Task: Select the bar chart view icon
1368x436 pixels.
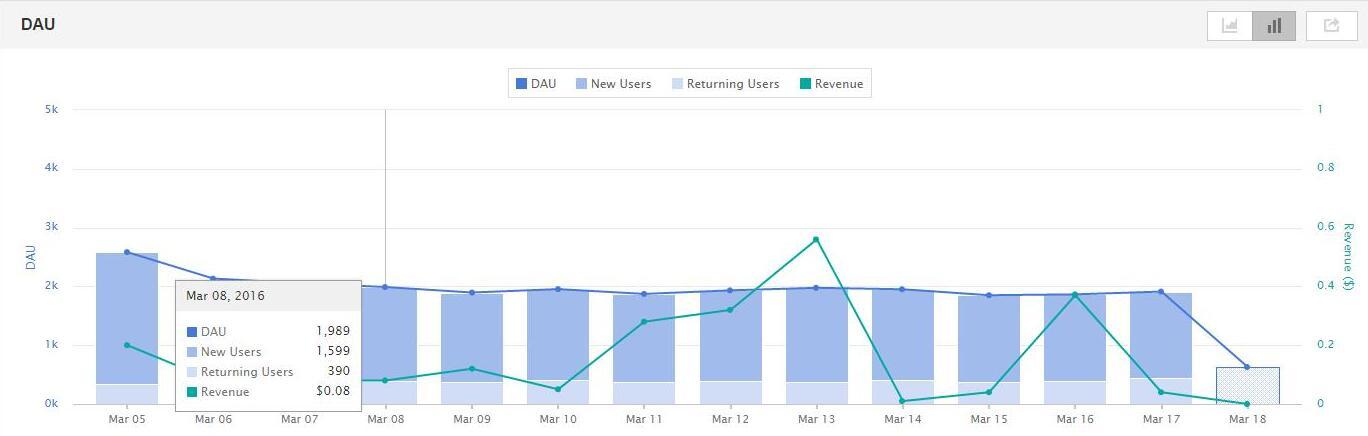Action: [1274, 26]
